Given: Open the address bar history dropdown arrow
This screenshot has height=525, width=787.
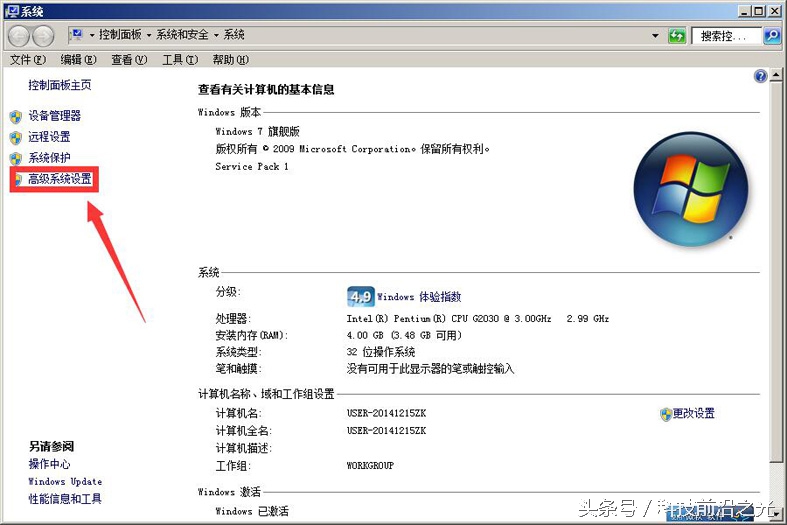Looking at the screenshot, I should [655, 36].
